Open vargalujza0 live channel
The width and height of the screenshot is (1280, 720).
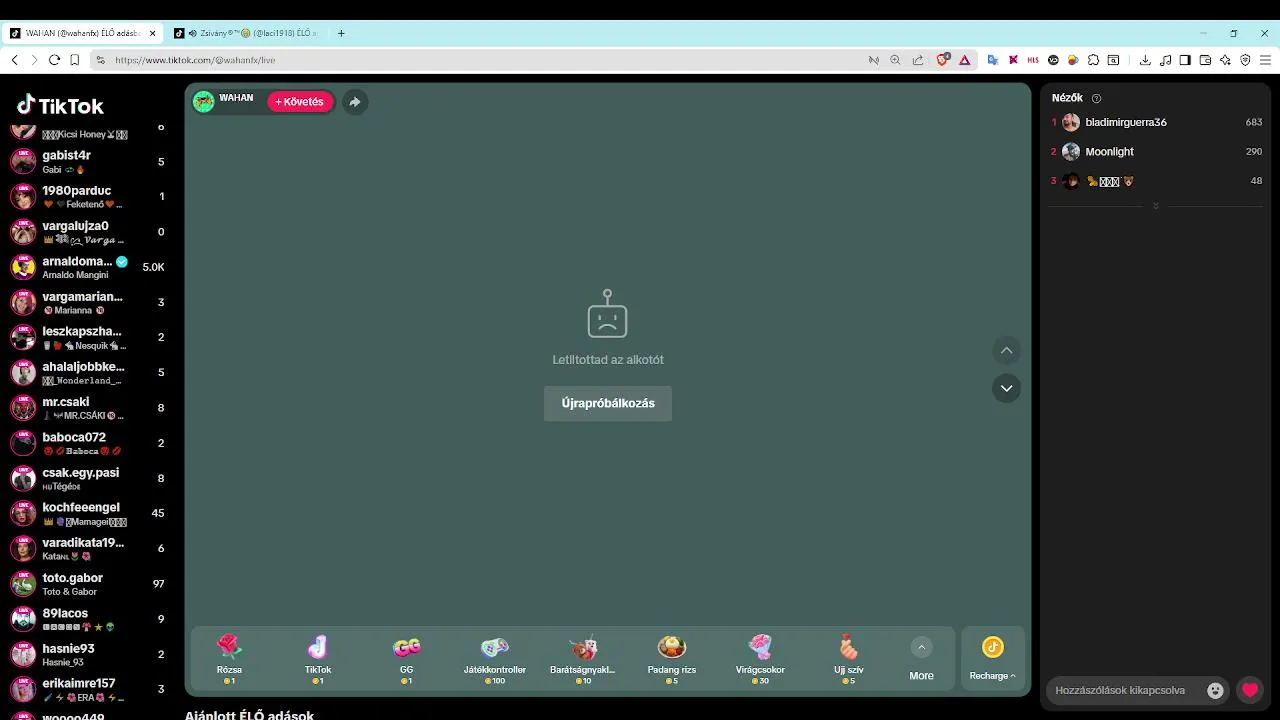pos(90,232)
